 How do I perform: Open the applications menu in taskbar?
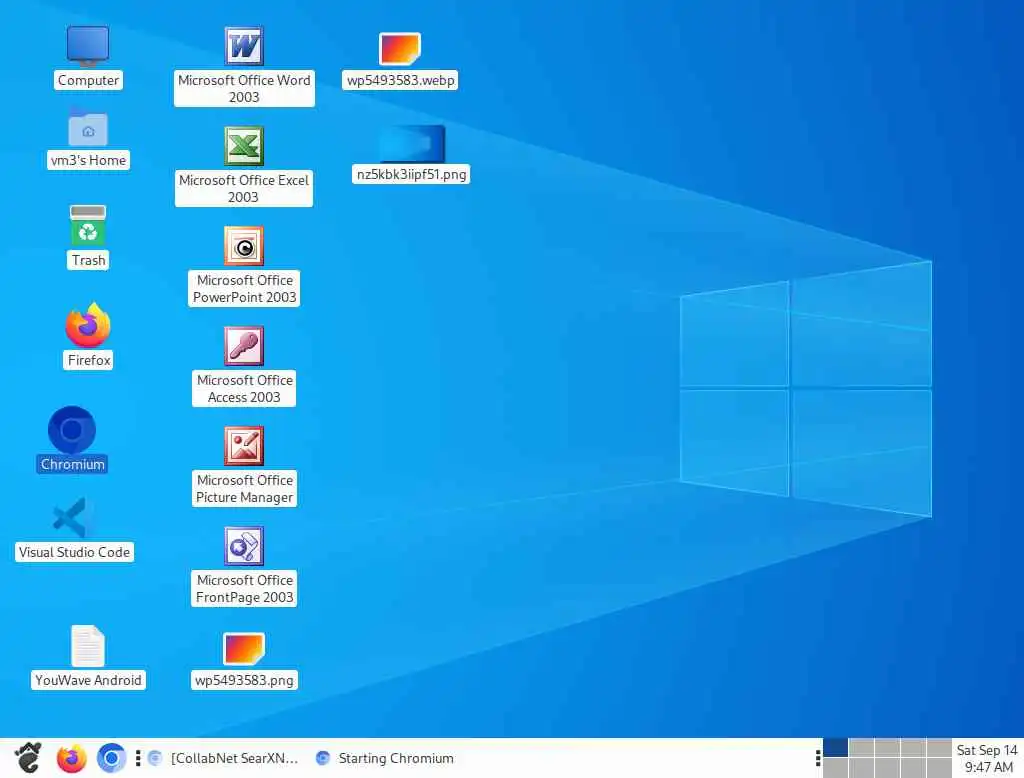tap(27, 758)
